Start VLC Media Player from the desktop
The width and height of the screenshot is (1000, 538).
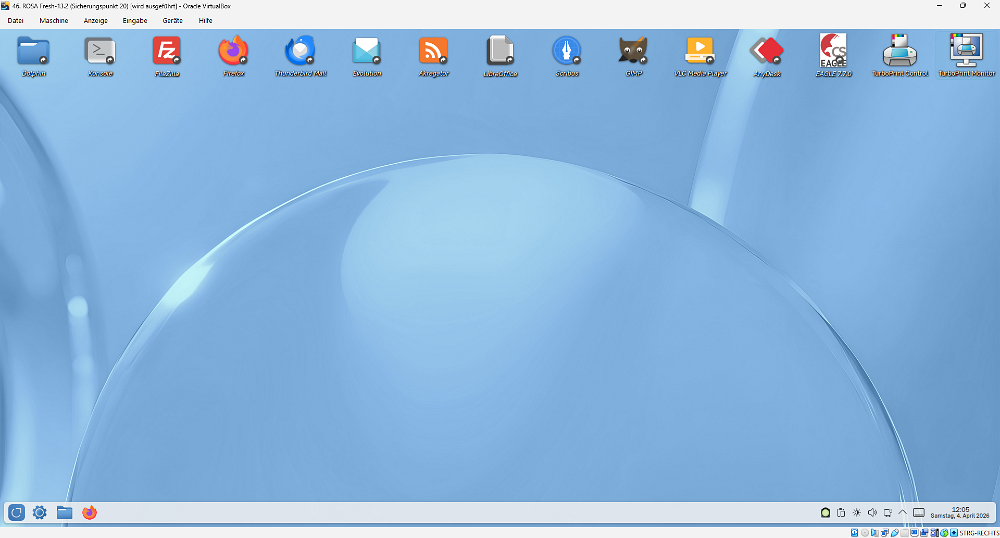700,51
